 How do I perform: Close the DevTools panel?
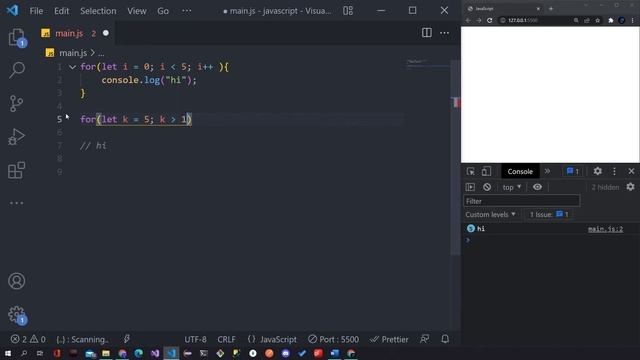631,171
